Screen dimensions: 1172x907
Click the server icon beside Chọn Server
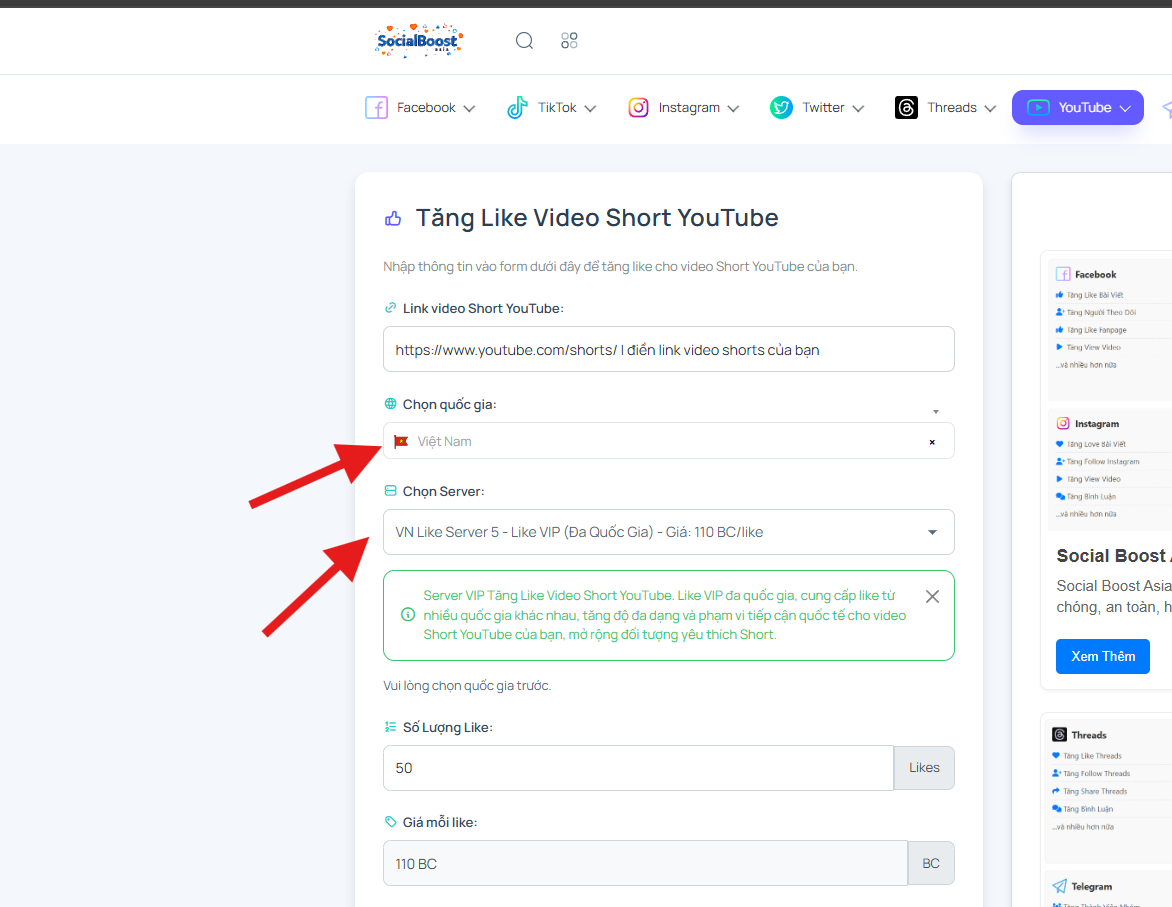(x=390, y=491)
